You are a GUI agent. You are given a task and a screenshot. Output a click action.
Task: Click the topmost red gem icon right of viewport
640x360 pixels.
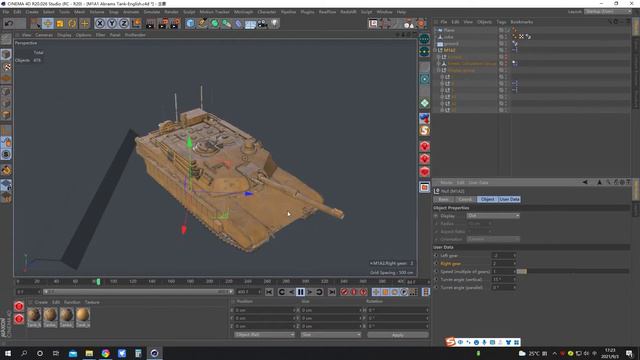[x=424, y=146]
